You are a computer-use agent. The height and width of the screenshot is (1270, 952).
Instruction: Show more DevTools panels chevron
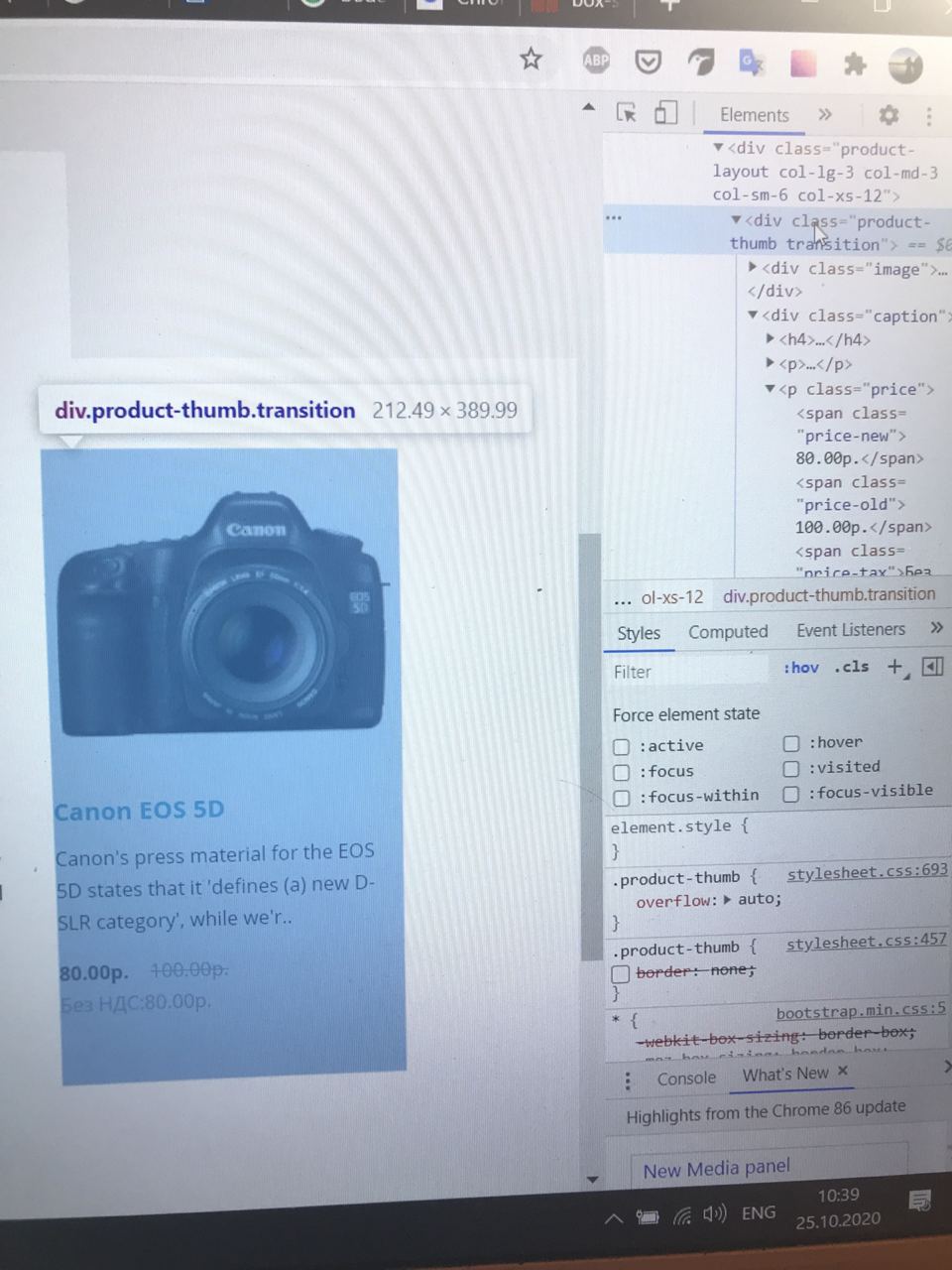pos(824,115)
